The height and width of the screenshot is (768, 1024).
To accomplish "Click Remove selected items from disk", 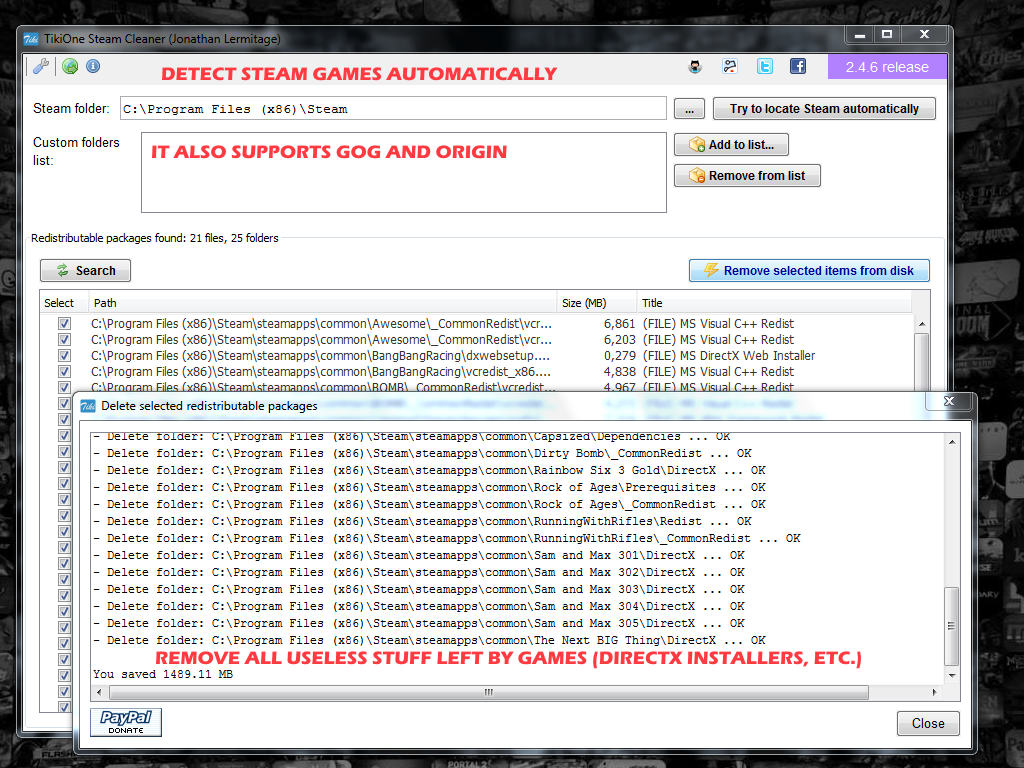I will click(x=809, y=270).
